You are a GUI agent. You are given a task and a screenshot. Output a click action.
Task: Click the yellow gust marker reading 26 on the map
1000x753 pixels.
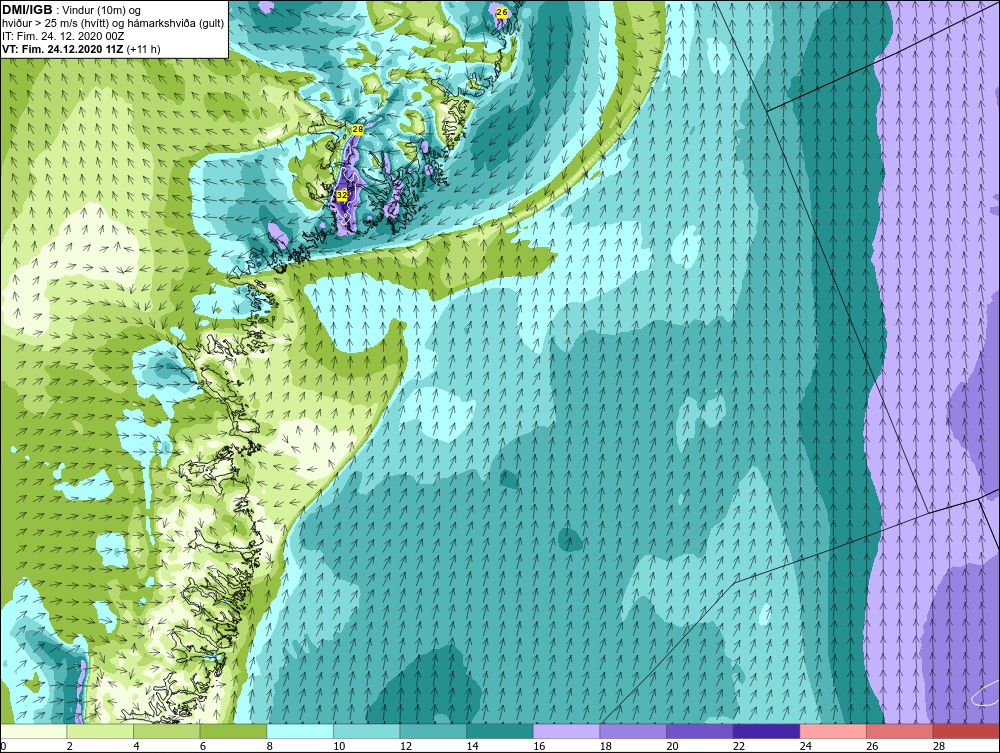pyautogui.click(x=501, y=12)
